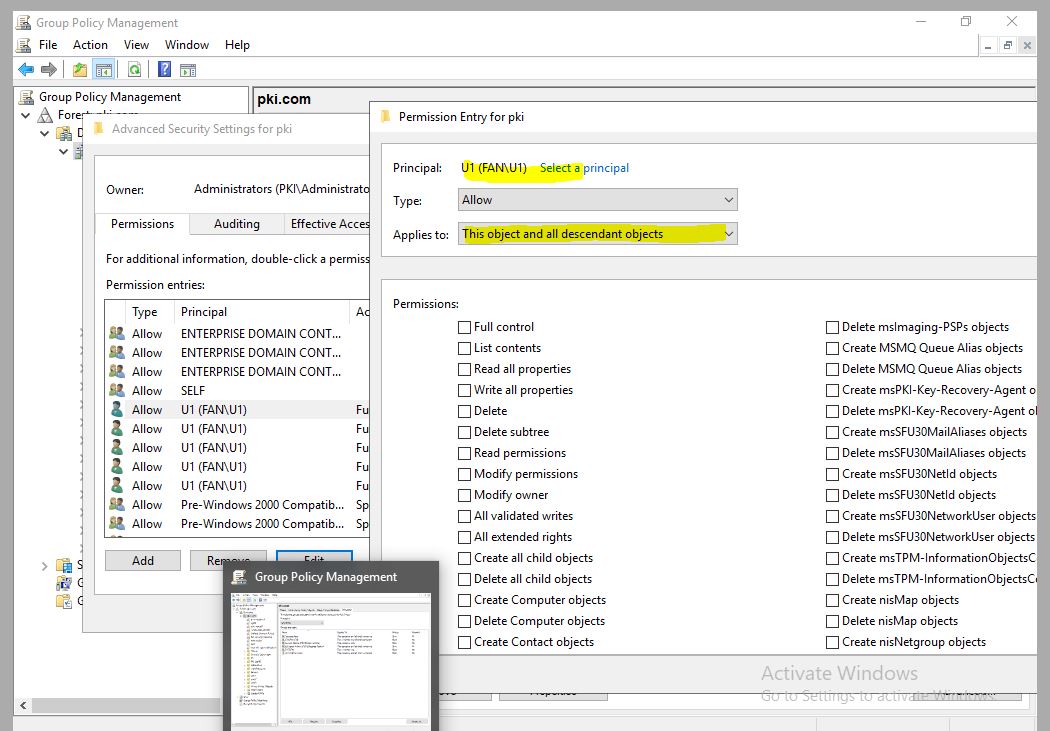
Task: Open the Help menu
Action: (x=237, y=45)
